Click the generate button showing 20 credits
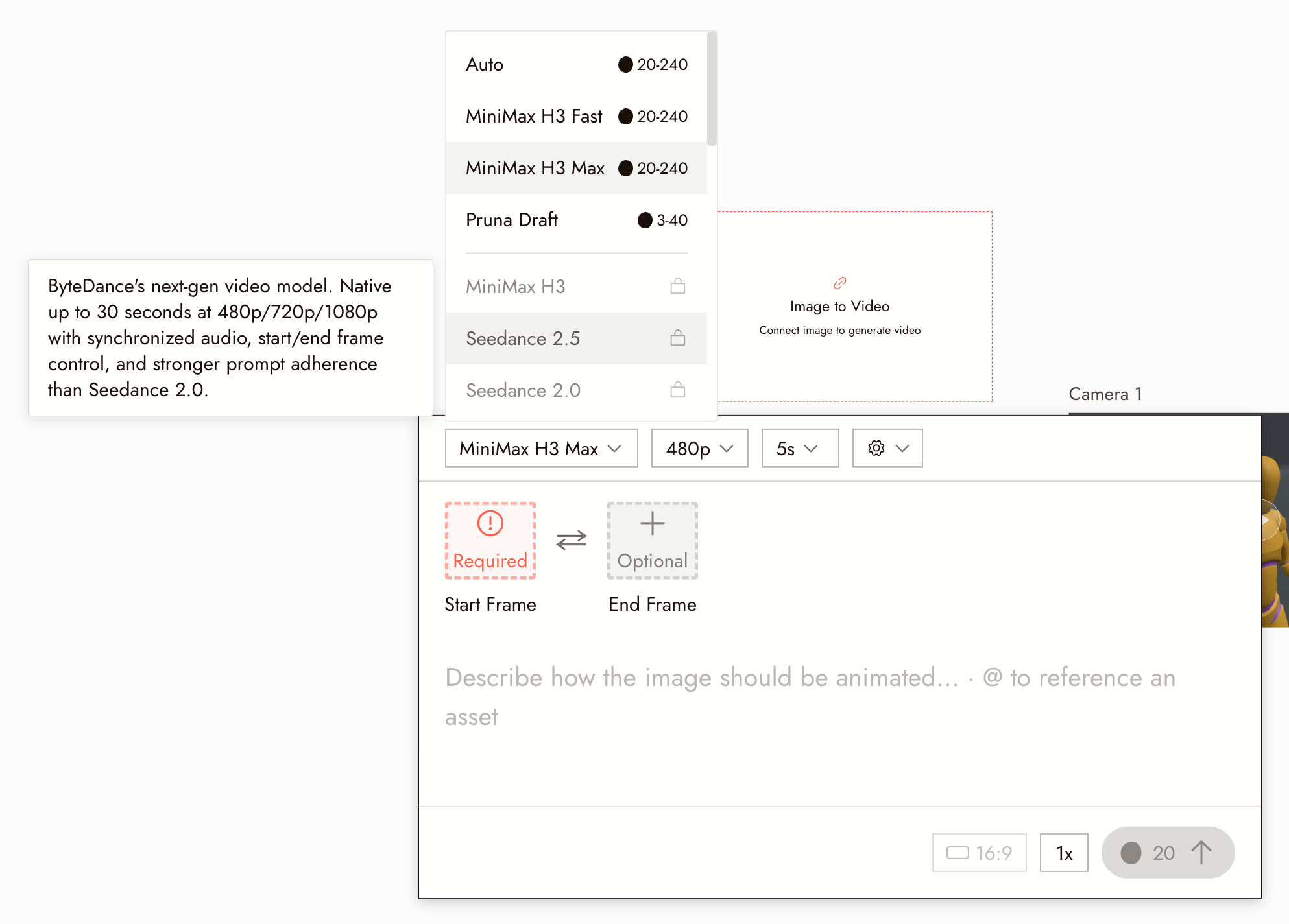Image resolution: width=1289 pixels, height=924 pixels. coord(1168,853)
